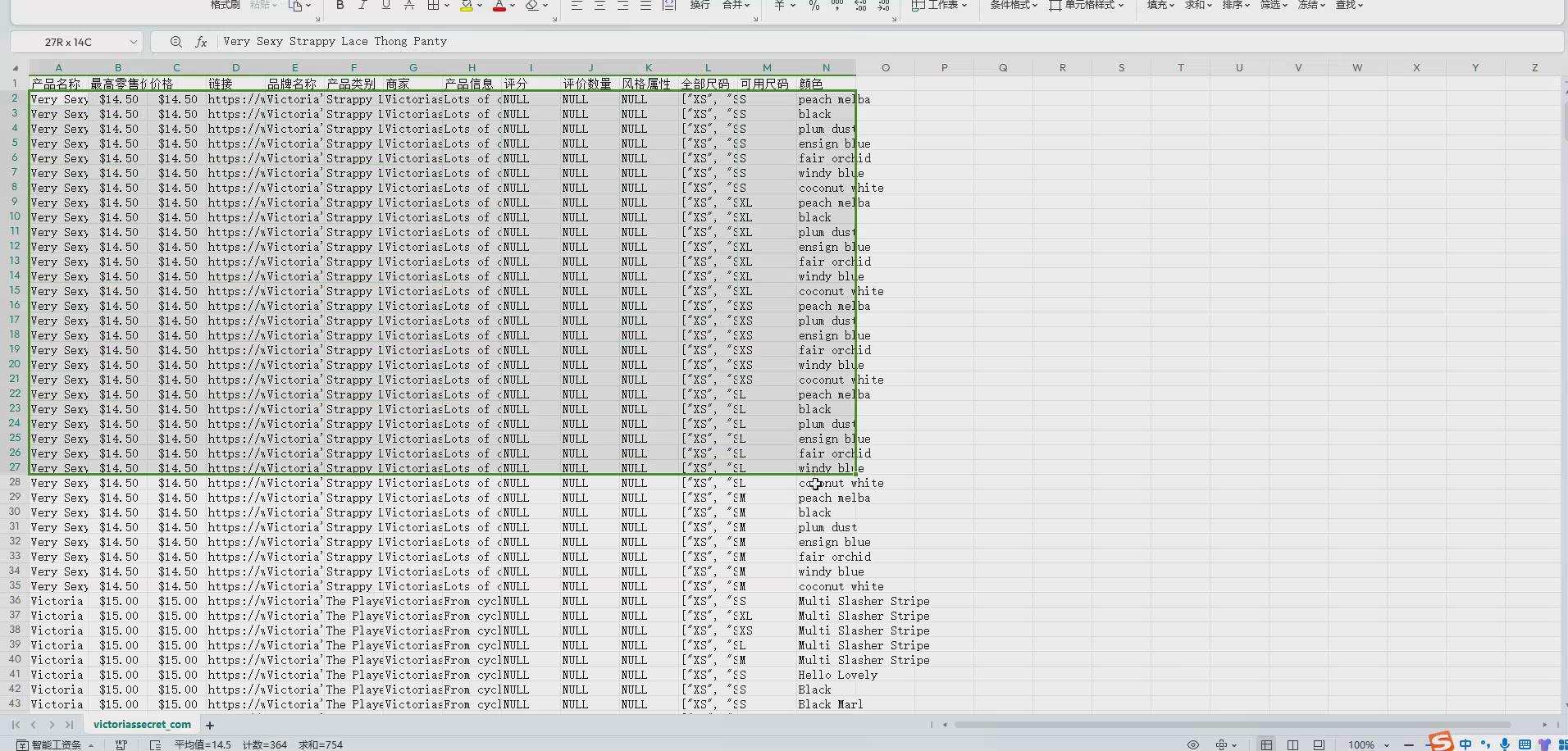Decrease decimal places

coord(883,5)
